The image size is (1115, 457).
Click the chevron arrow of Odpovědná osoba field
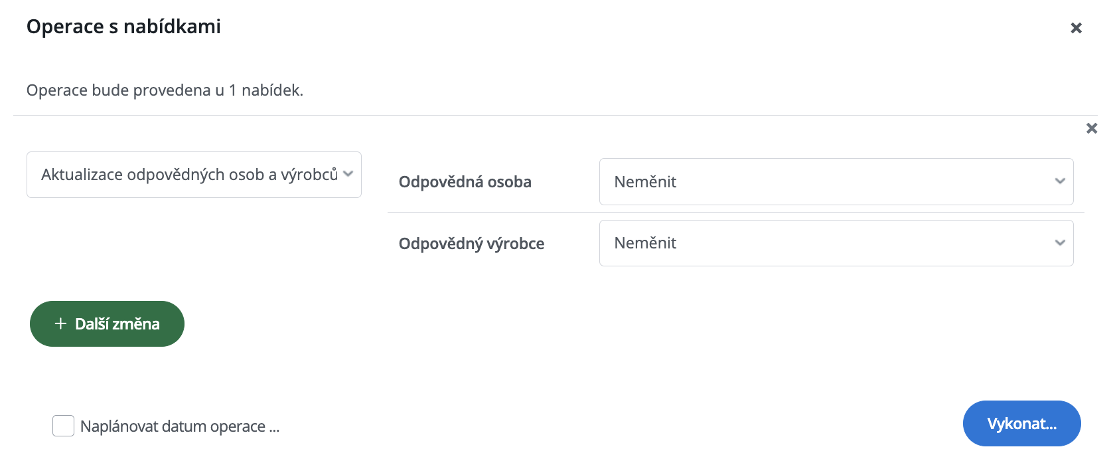(x=1060, y=181)
